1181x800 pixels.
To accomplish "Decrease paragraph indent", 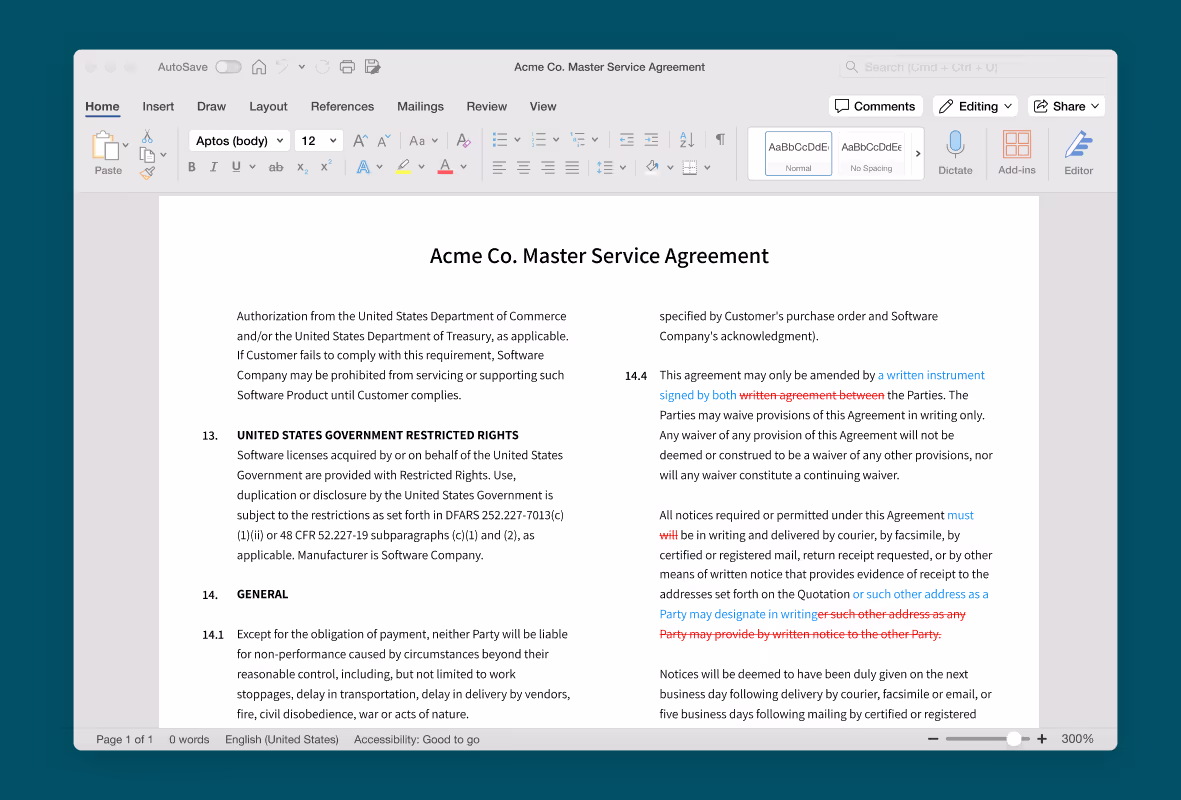I will coord(627,140).
